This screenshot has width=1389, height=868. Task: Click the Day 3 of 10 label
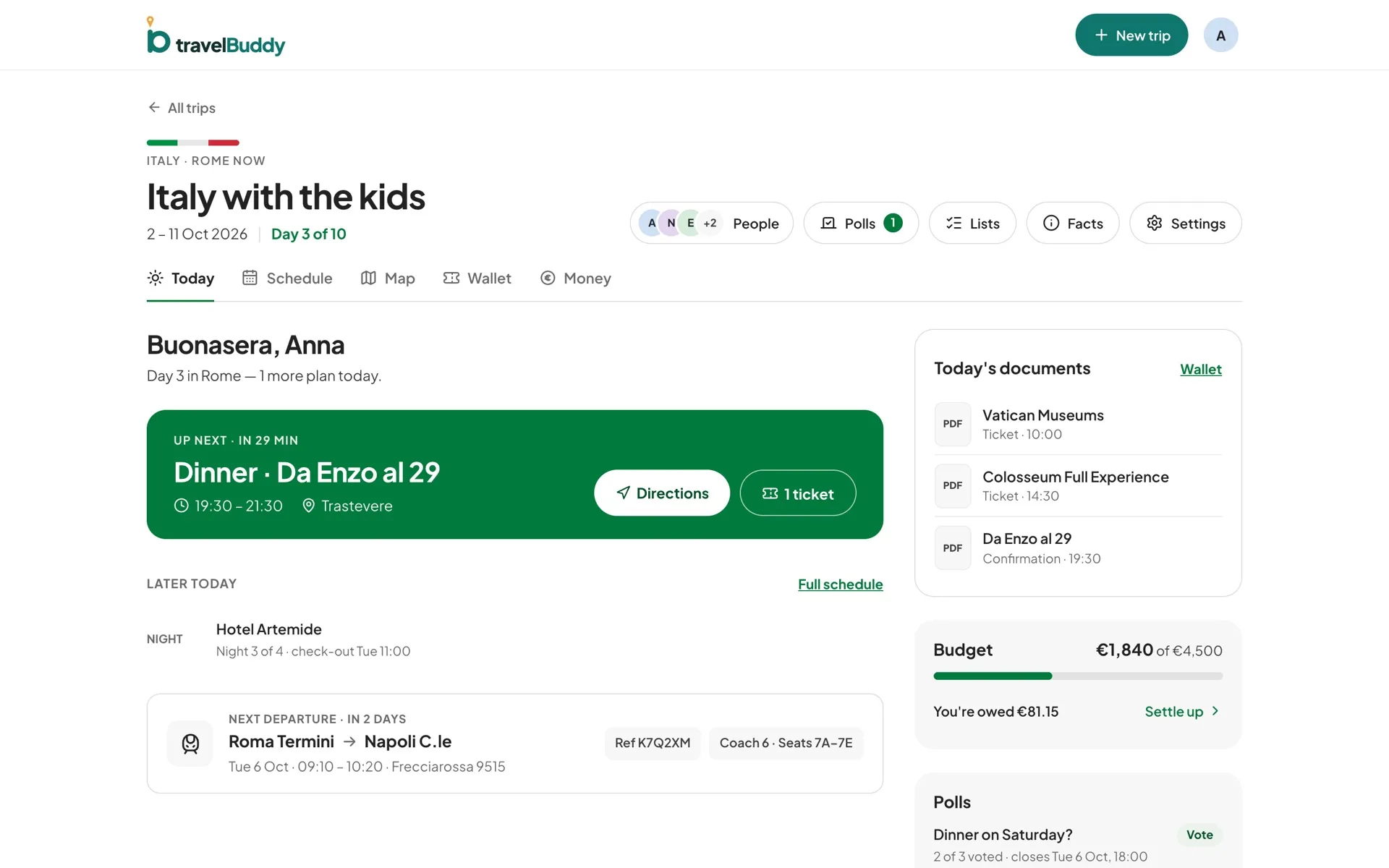[x=308, y=234]
